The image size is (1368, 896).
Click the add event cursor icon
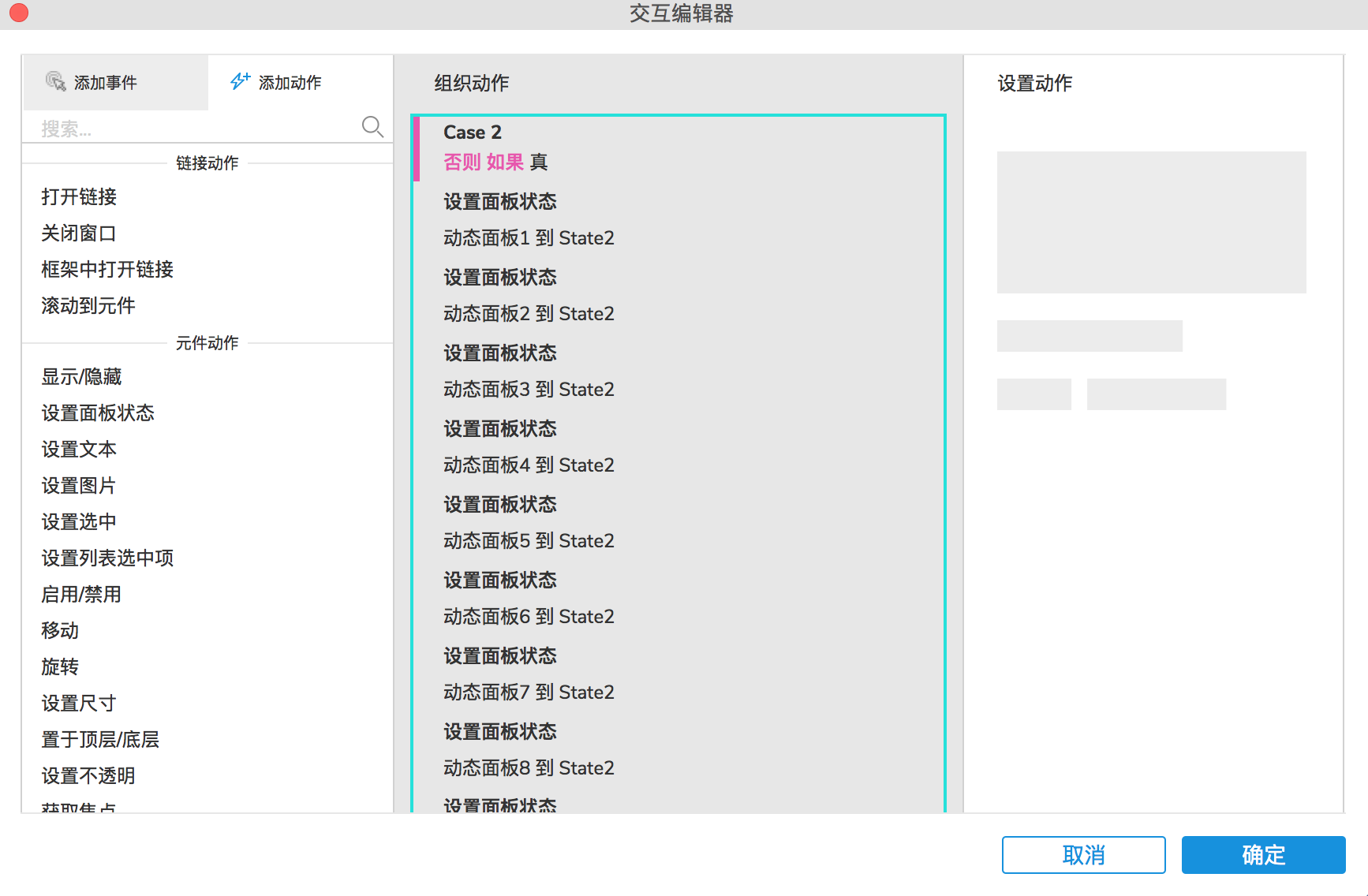(x=55, y=81)
